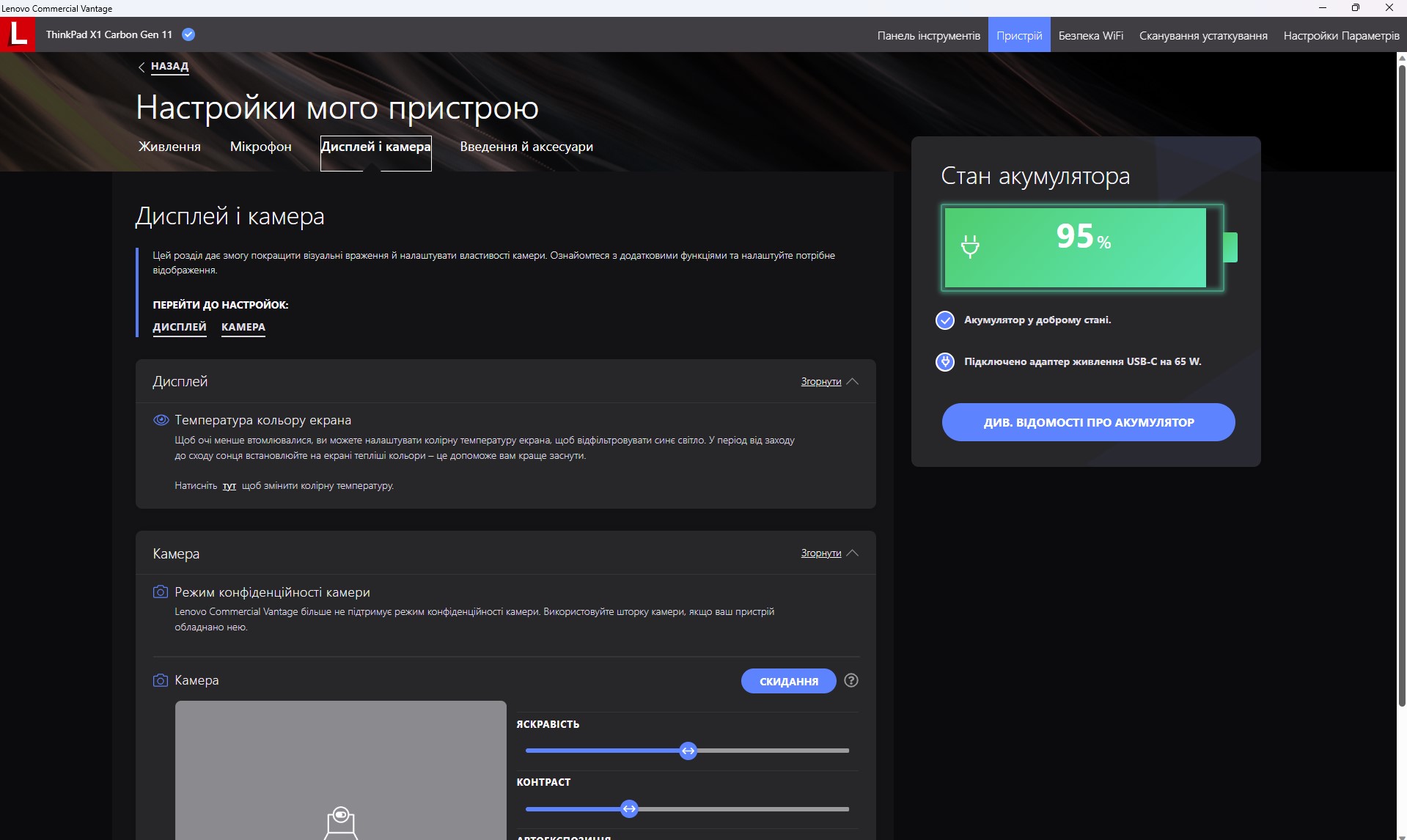Open the Безпека WiFi menu
This screenshot has height=840, width=1407.
coord(1090,35)
